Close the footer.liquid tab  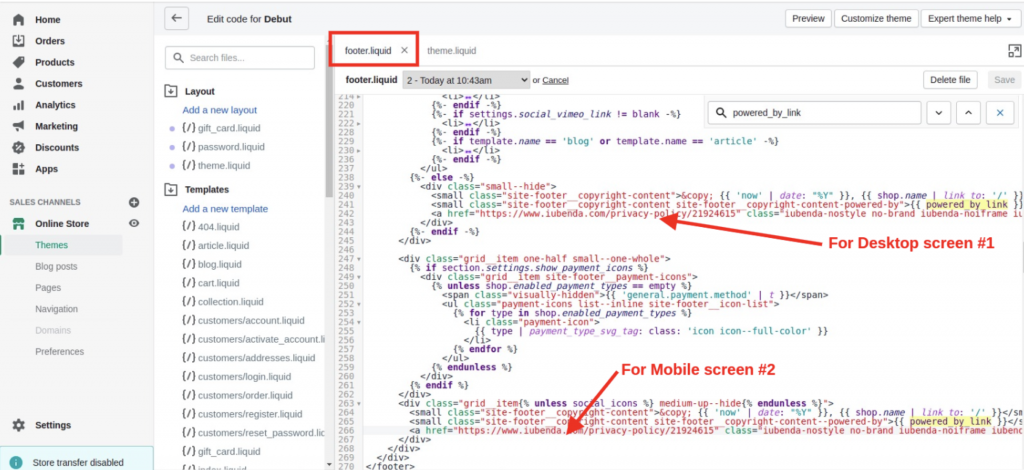404,50
